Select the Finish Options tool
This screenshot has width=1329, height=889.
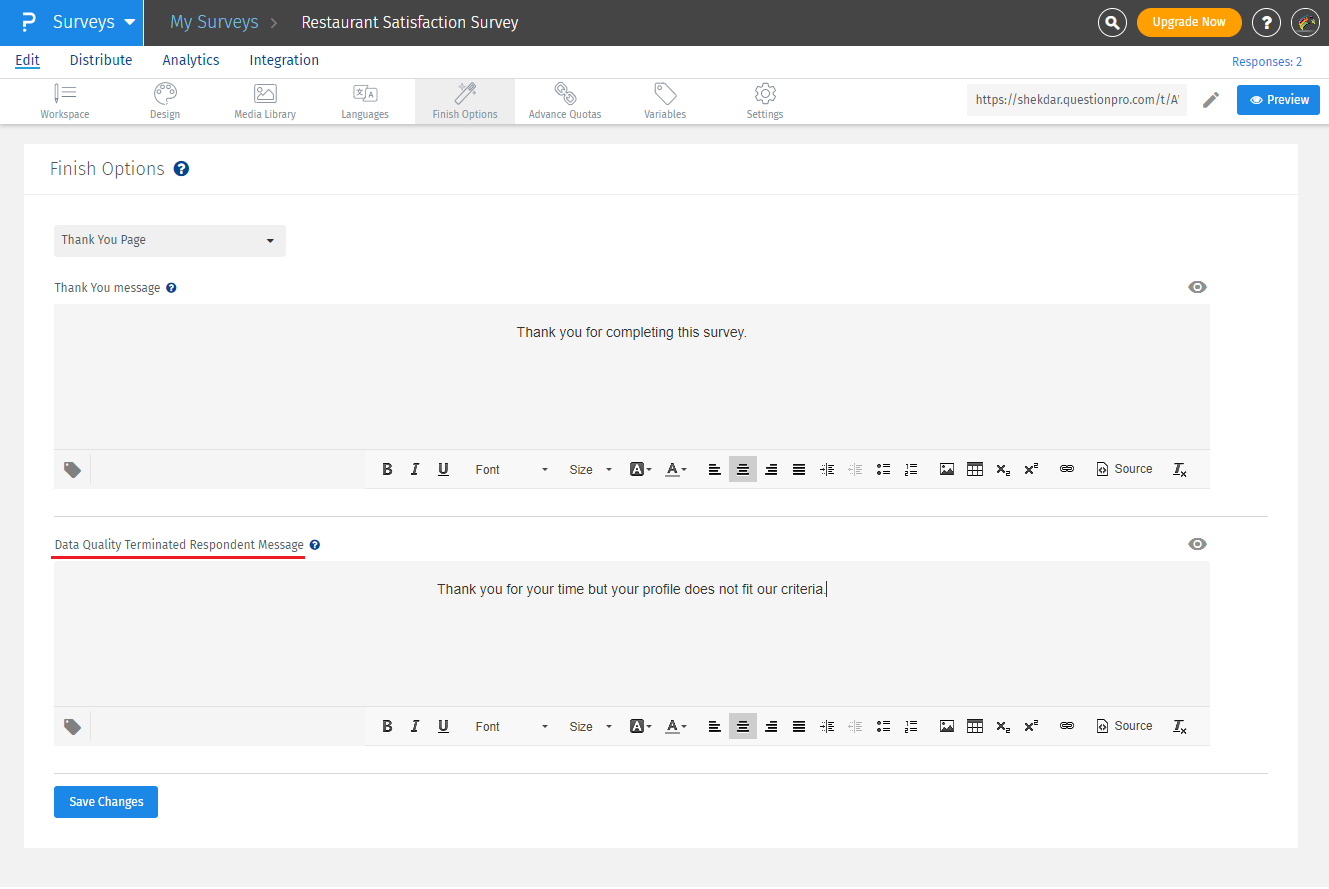465,101
